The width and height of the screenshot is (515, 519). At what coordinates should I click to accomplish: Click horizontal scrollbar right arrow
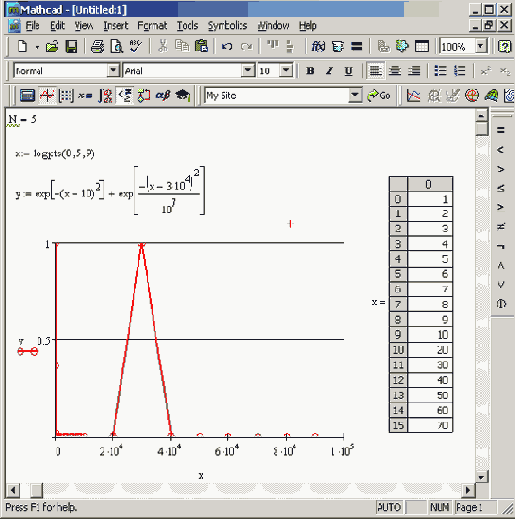(468, 490)
